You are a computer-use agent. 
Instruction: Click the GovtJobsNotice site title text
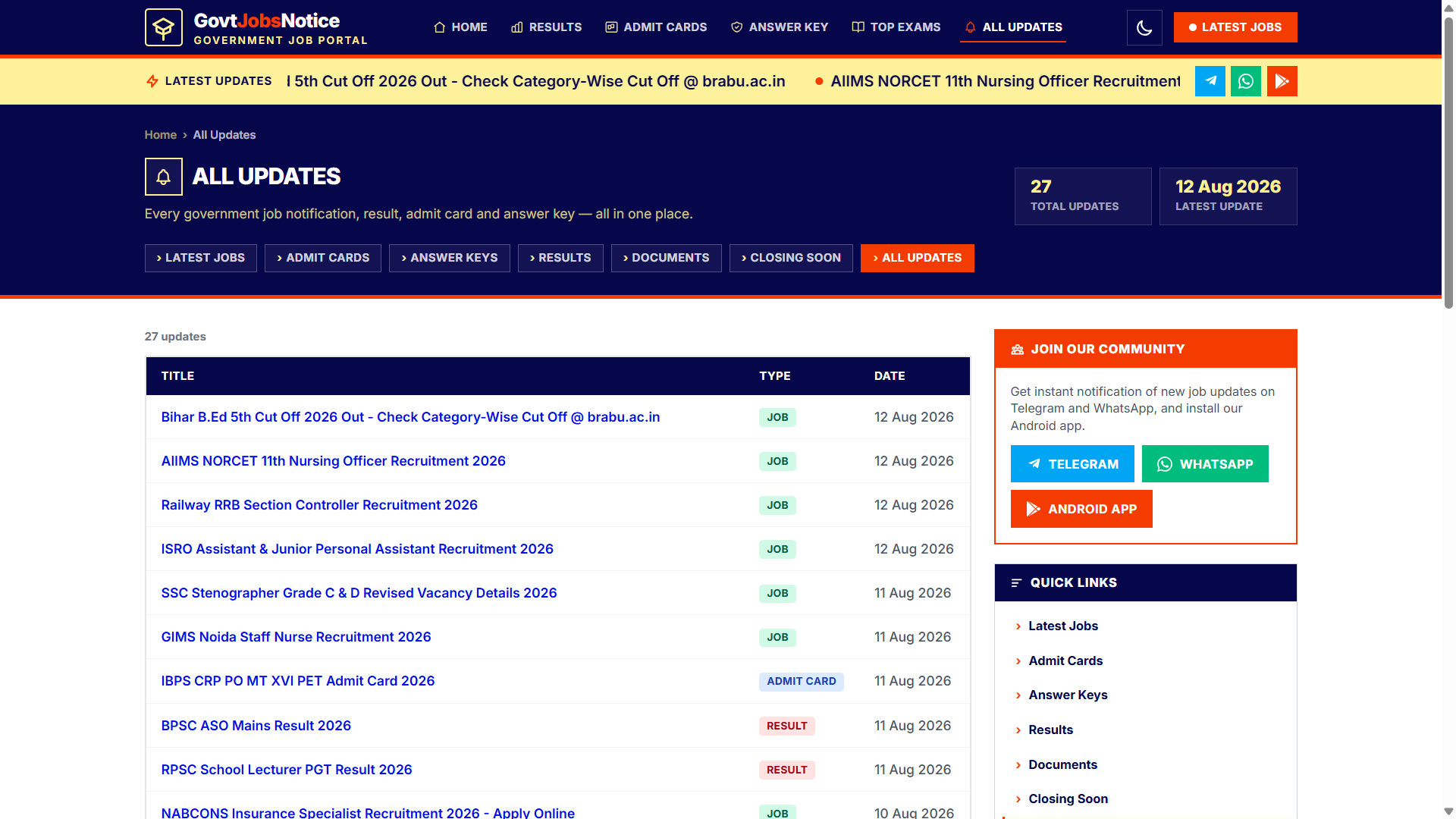pos(266,20)
